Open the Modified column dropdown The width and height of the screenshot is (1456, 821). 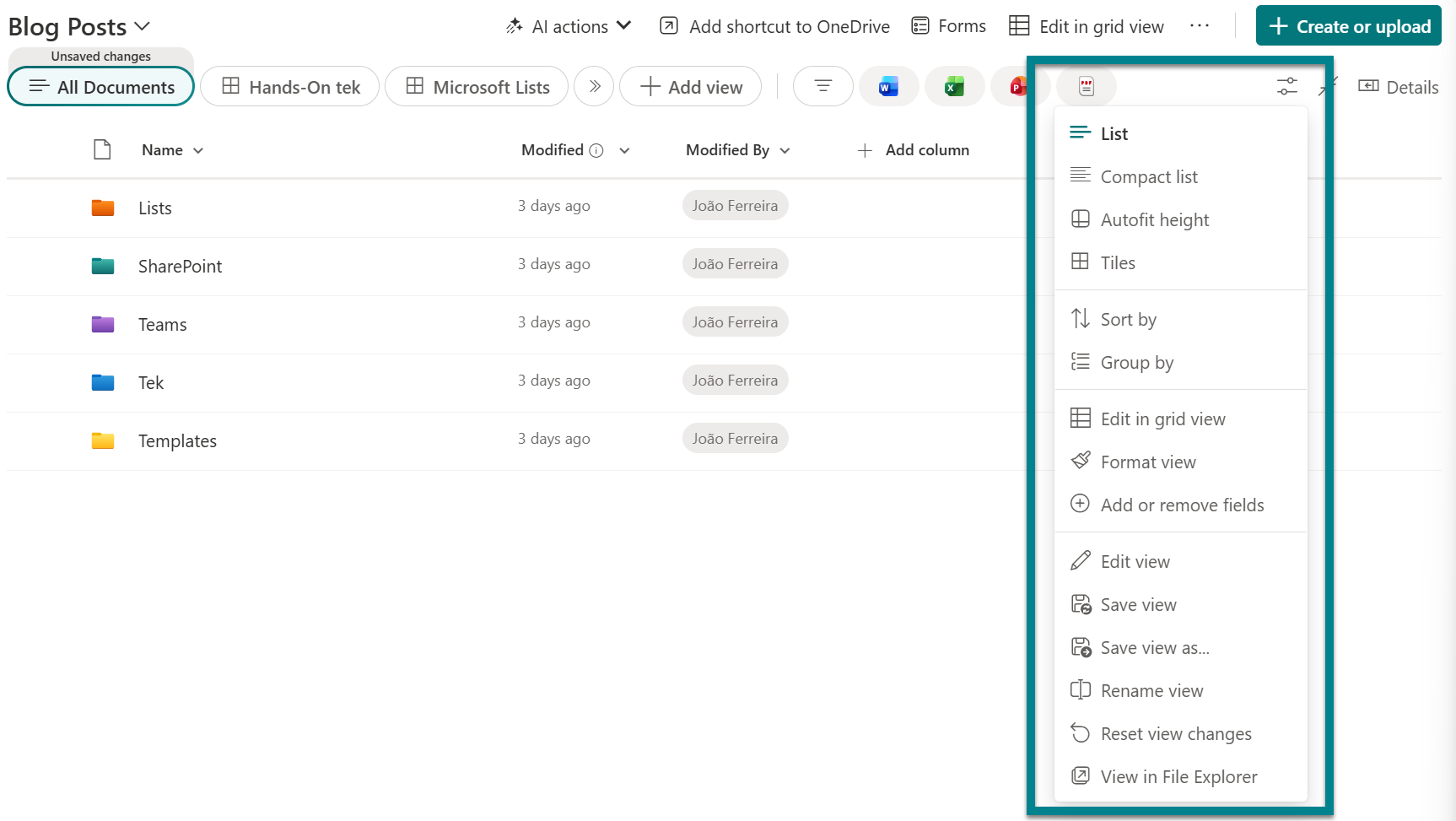(624, 150)
